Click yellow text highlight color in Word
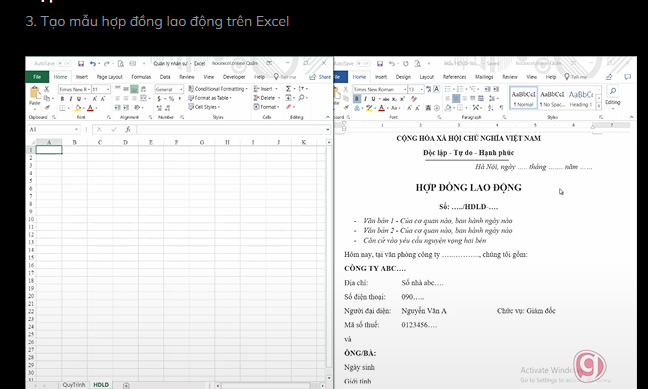The image size is (648, 389). point(369,108)
